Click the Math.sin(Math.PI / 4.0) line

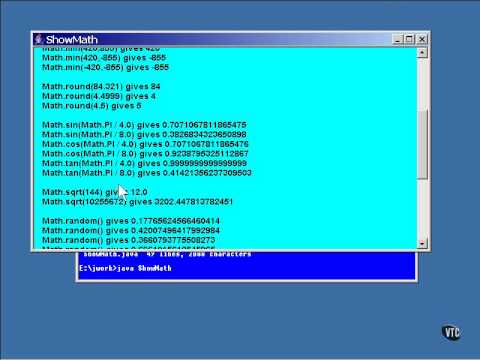click(144, 125)
